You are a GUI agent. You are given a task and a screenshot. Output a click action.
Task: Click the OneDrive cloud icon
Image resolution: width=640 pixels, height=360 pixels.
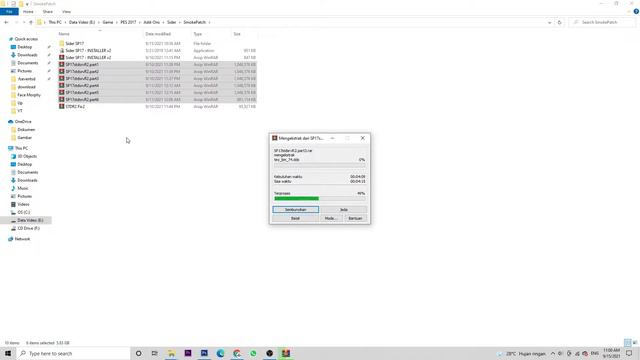[x=11, y=122]
